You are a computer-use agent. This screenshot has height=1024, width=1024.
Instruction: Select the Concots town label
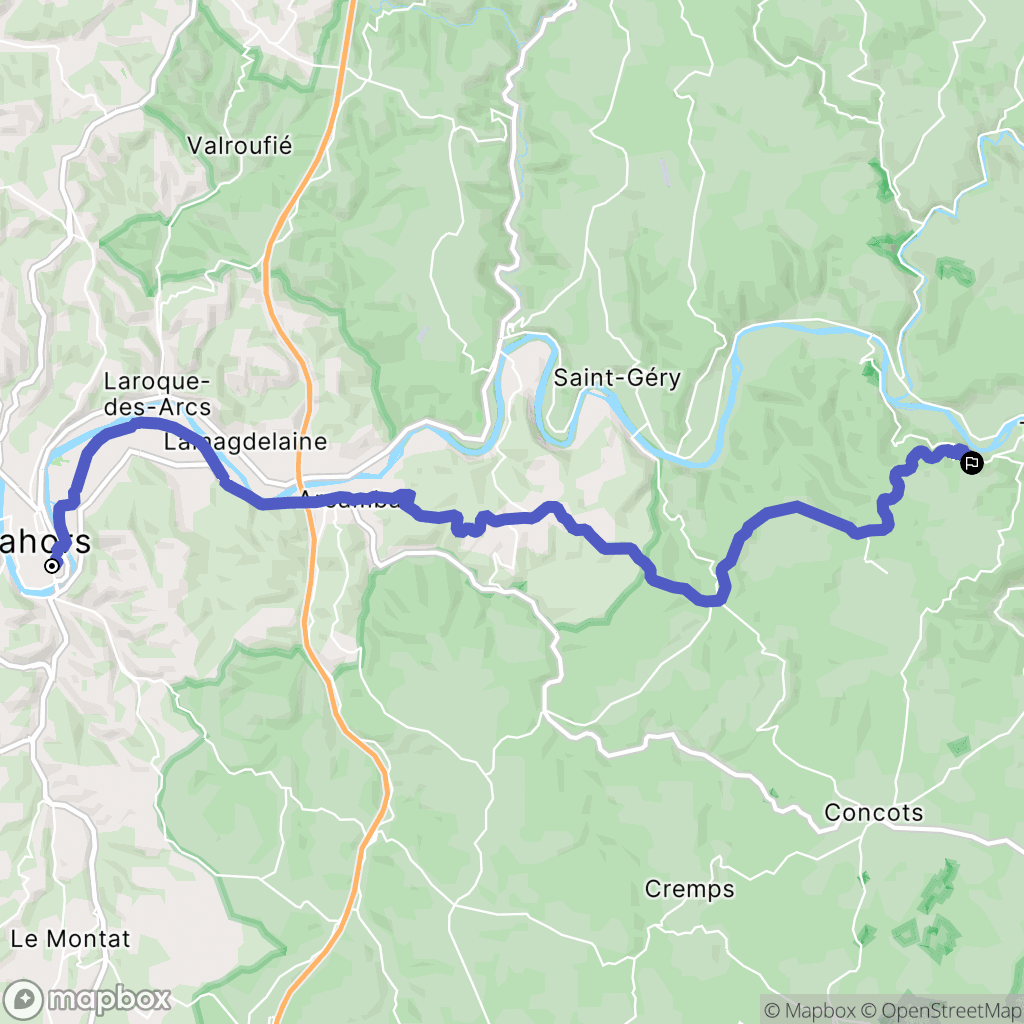tap(874, 812)
